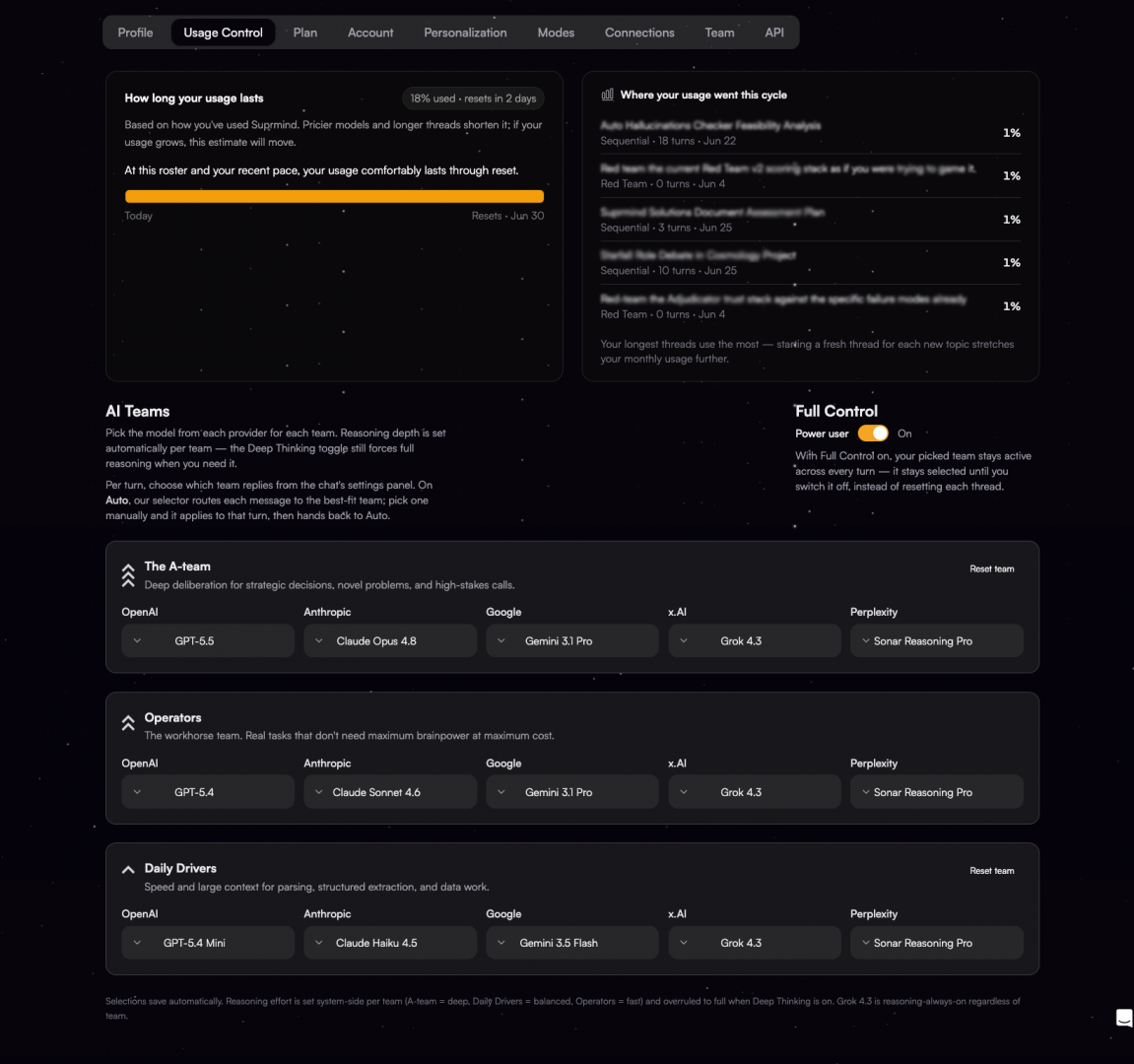
Task: Open A-team x.AI Grok 4.3 dropdown
Action: [x=755, y=640]
